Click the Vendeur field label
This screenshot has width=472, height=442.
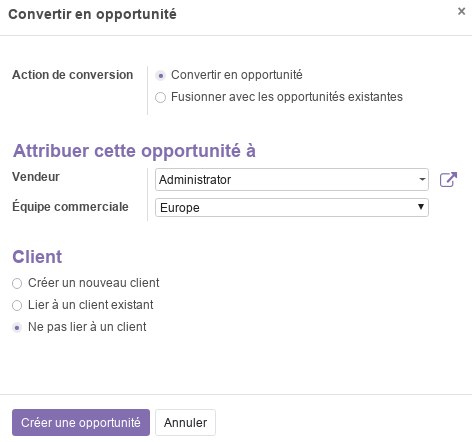36,176
